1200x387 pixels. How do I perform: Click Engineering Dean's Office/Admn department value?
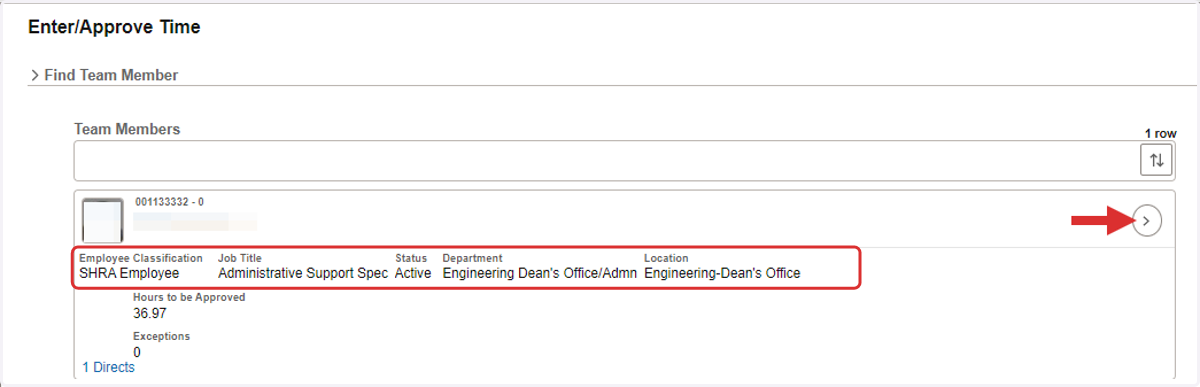pos(540,273)
